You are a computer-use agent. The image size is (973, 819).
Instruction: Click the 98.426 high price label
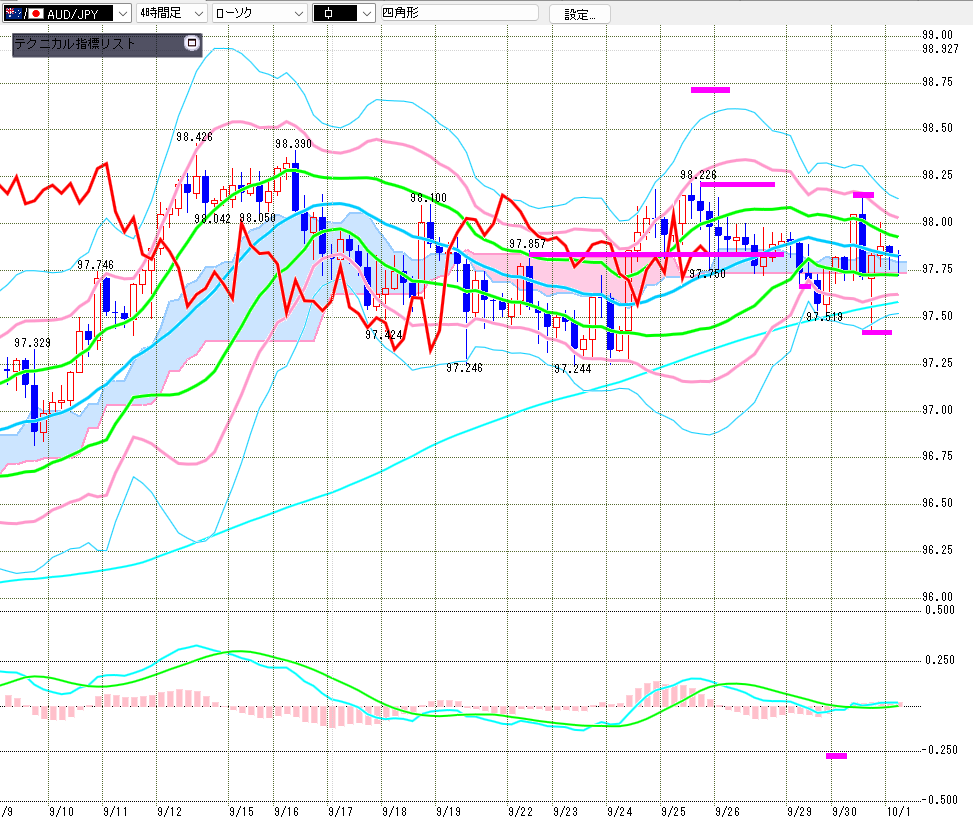pos(194,137)
